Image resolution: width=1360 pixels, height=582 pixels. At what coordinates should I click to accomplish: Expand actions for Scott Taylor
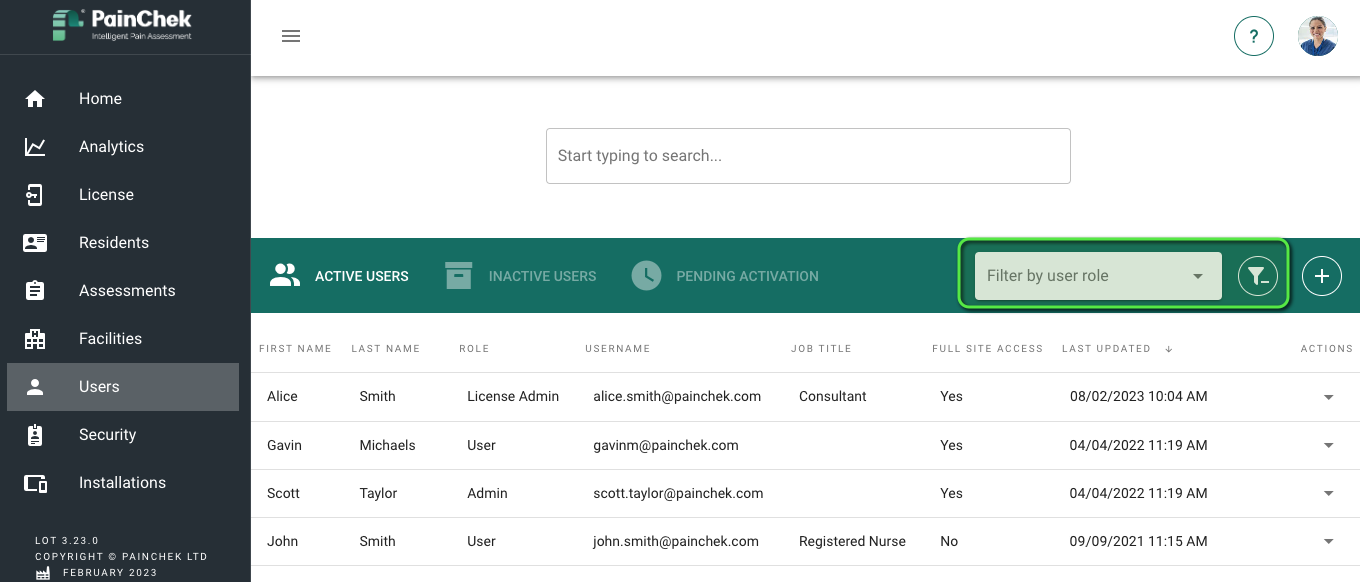[1328, 494]
